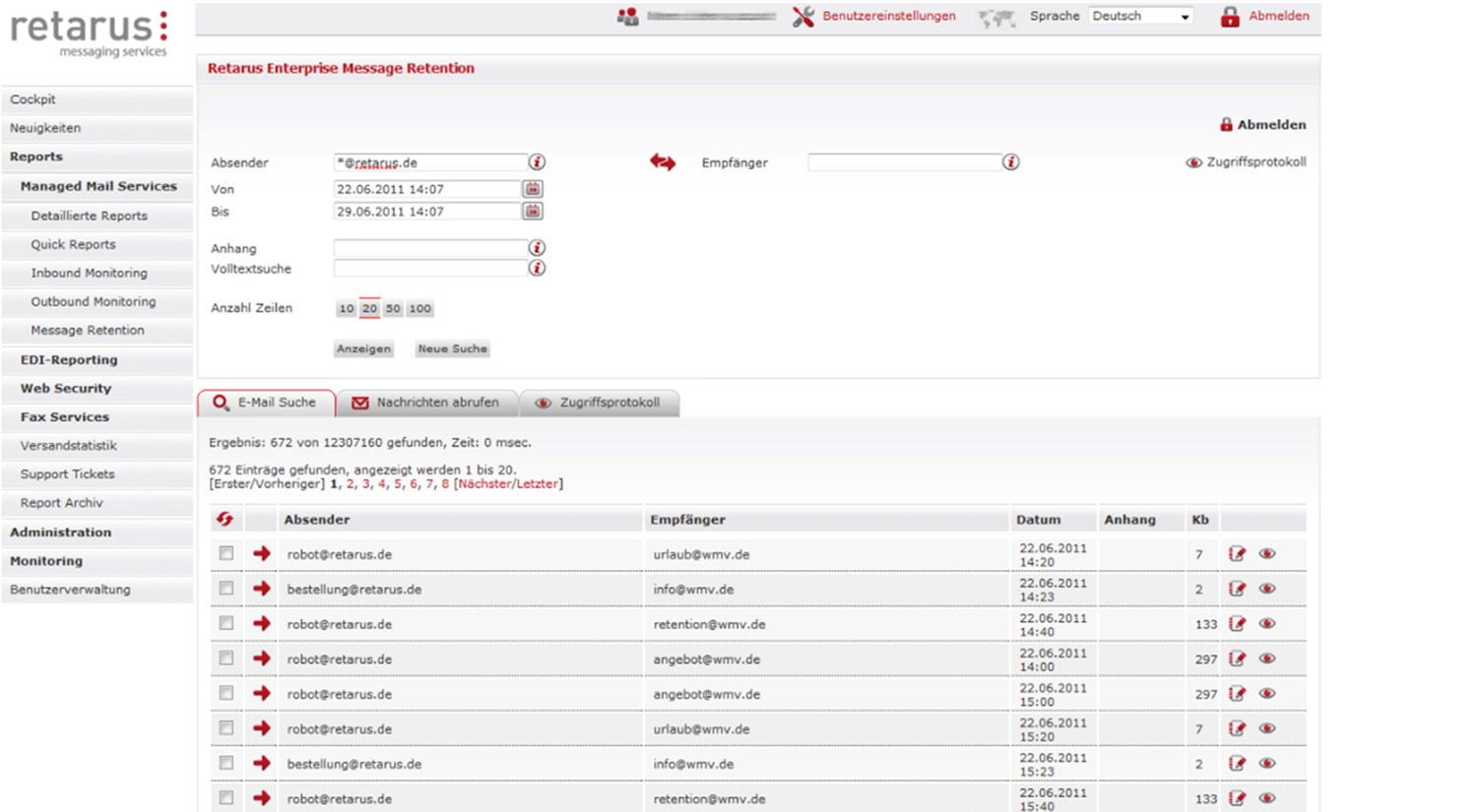This screenshot has height=812, width=1477.
Task: Tick checkbox for urlaub@wmv.de 15:20 row
Action: (226, 727)
